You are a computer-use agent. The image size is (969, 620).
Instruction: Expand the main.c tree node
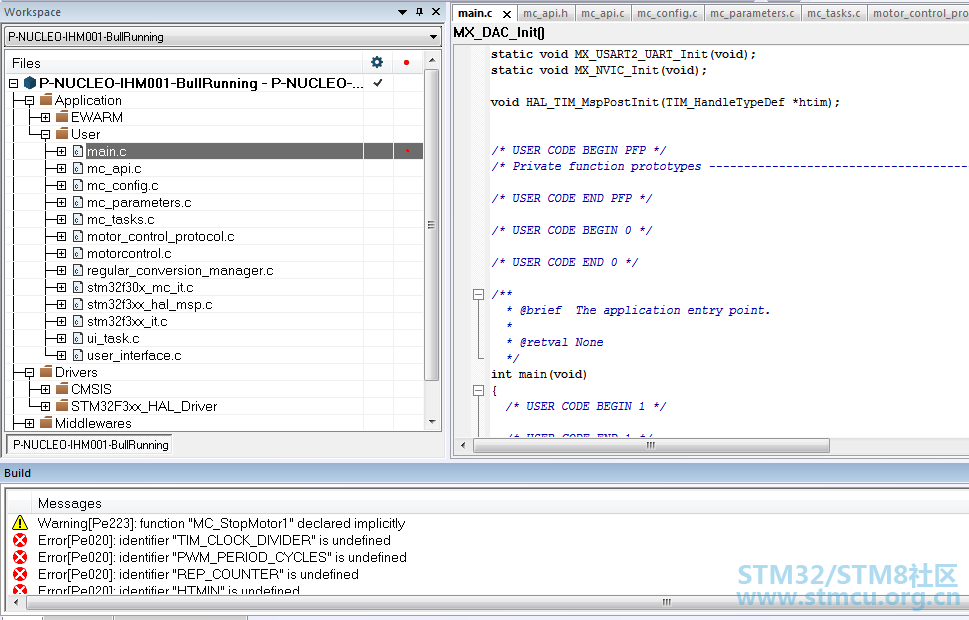pos(62,151)
